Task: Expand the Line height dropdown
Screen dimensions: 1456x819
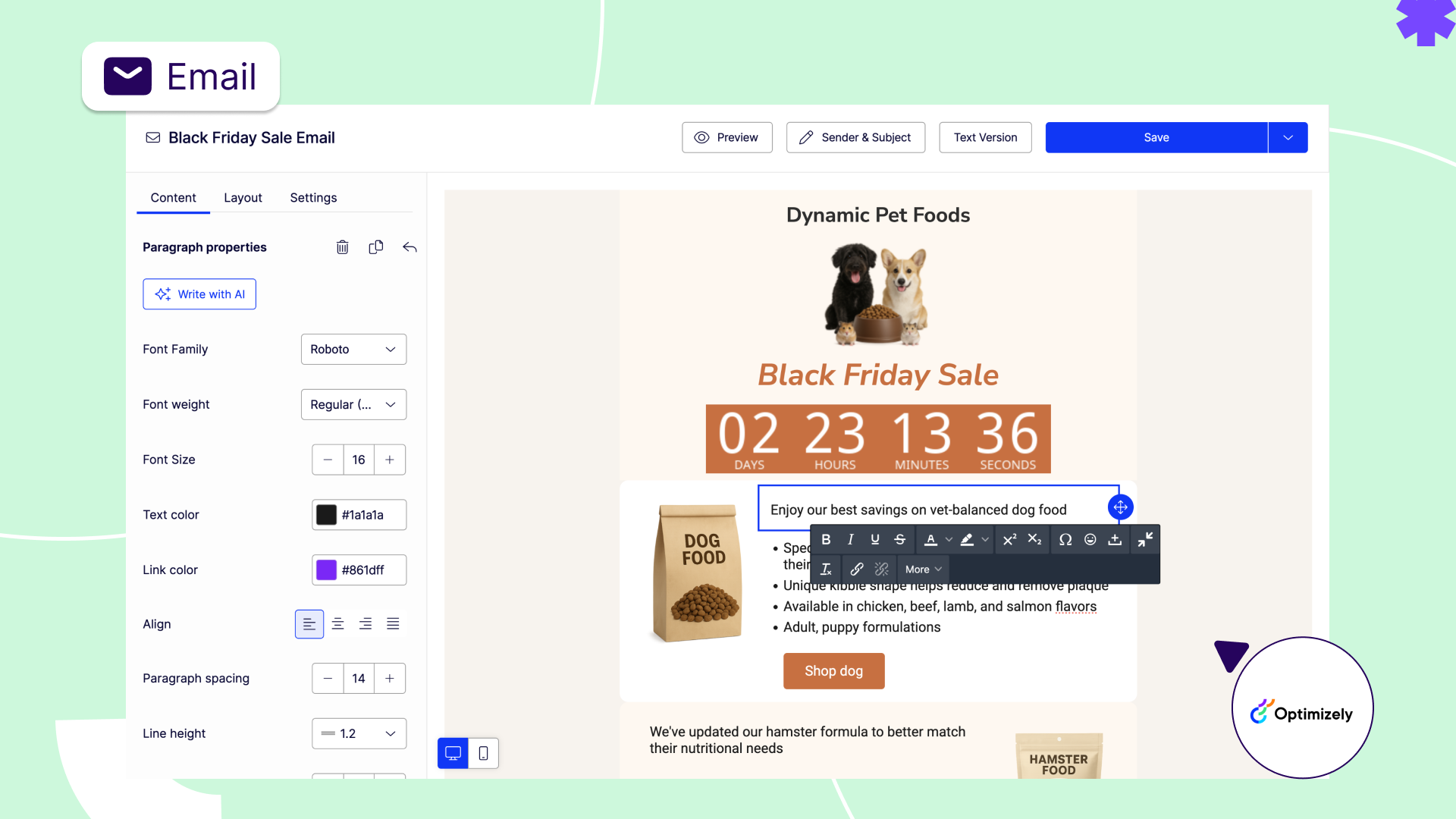Action: tap(359, 733)
